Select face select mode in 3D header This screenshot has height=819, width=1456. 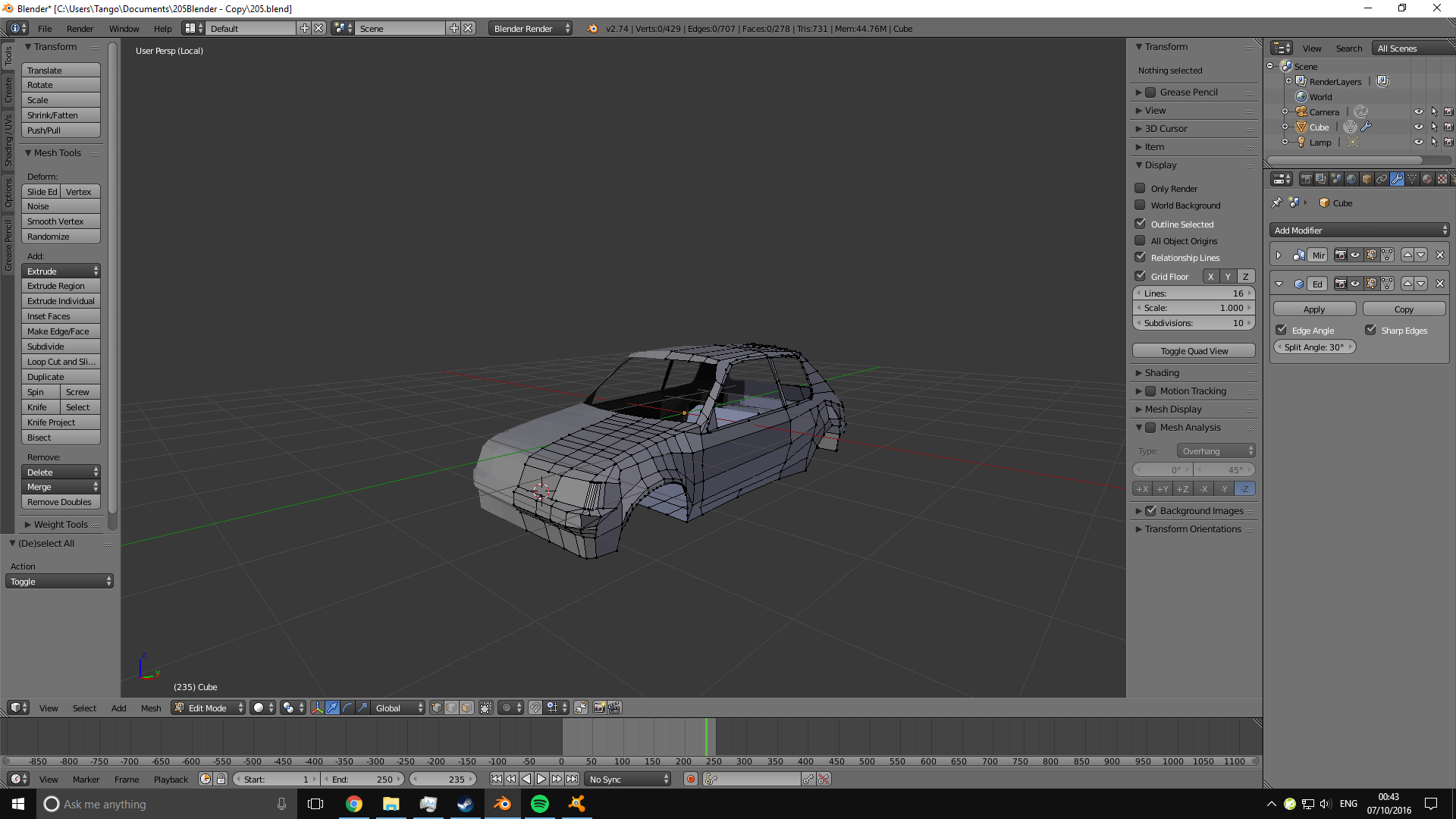[x=466, y=708]
